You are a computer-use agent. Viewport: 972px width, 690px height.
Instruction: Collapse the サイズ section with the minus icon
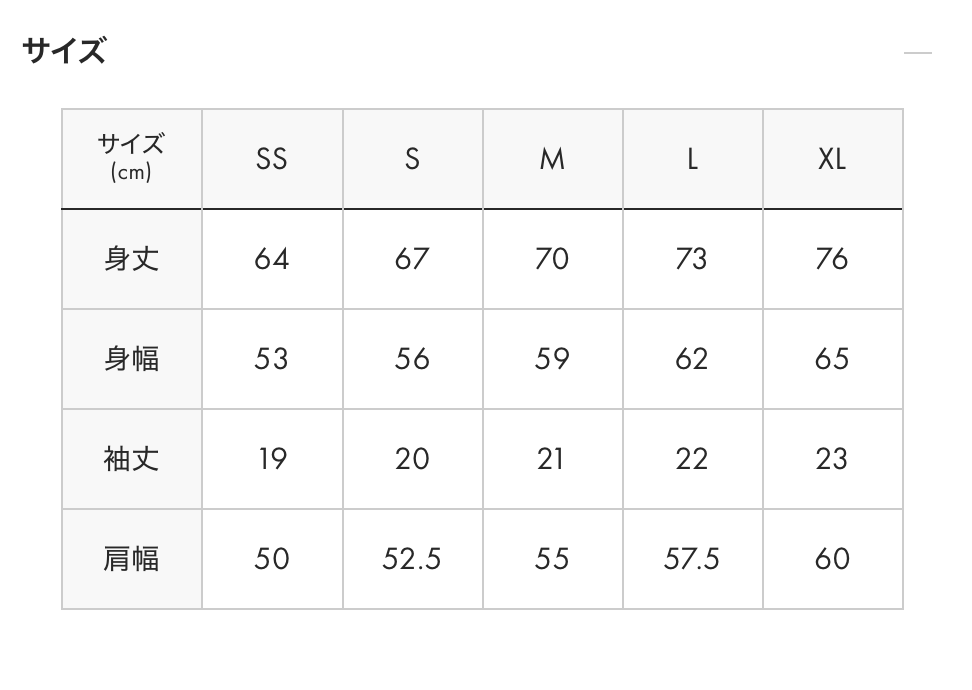pos(917,53)
